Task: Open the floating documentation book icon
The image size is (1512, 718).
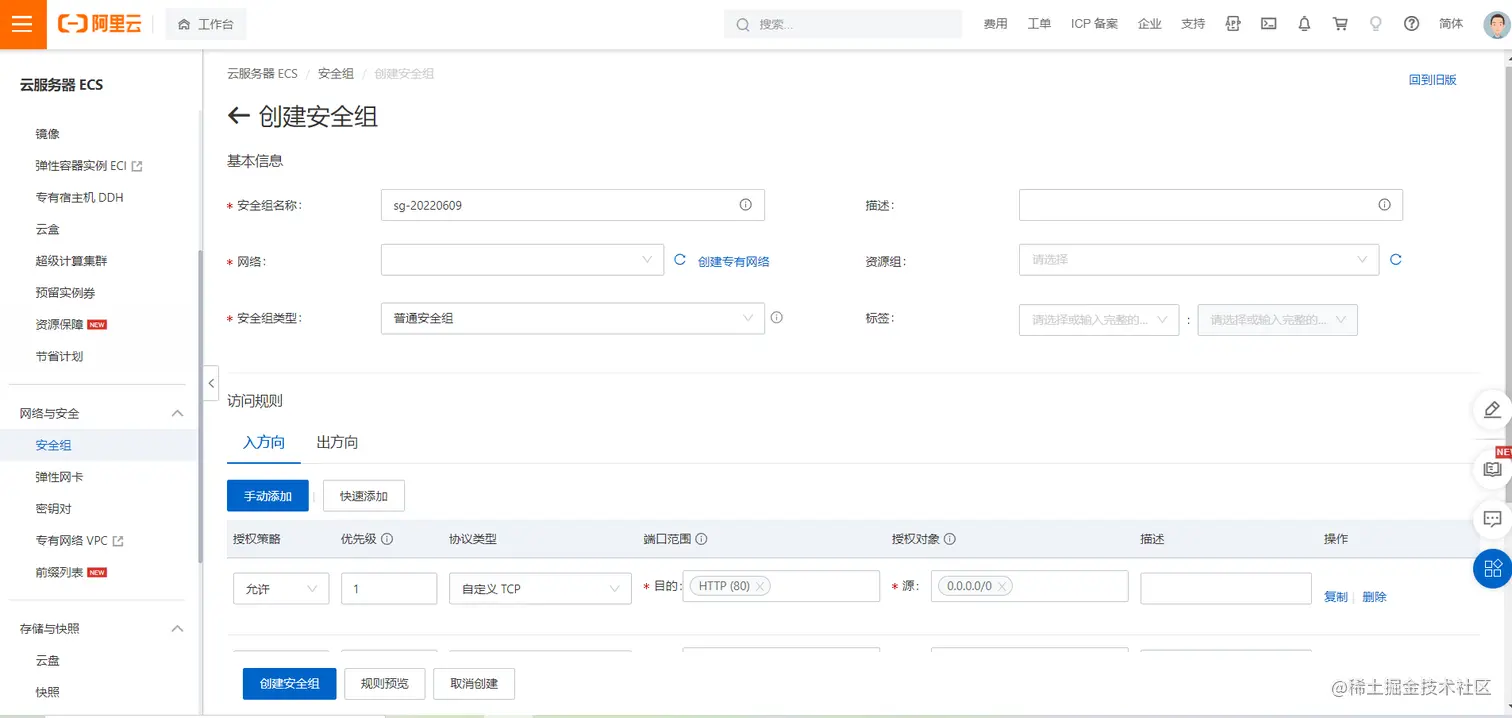Action: tap(1492, 468)
